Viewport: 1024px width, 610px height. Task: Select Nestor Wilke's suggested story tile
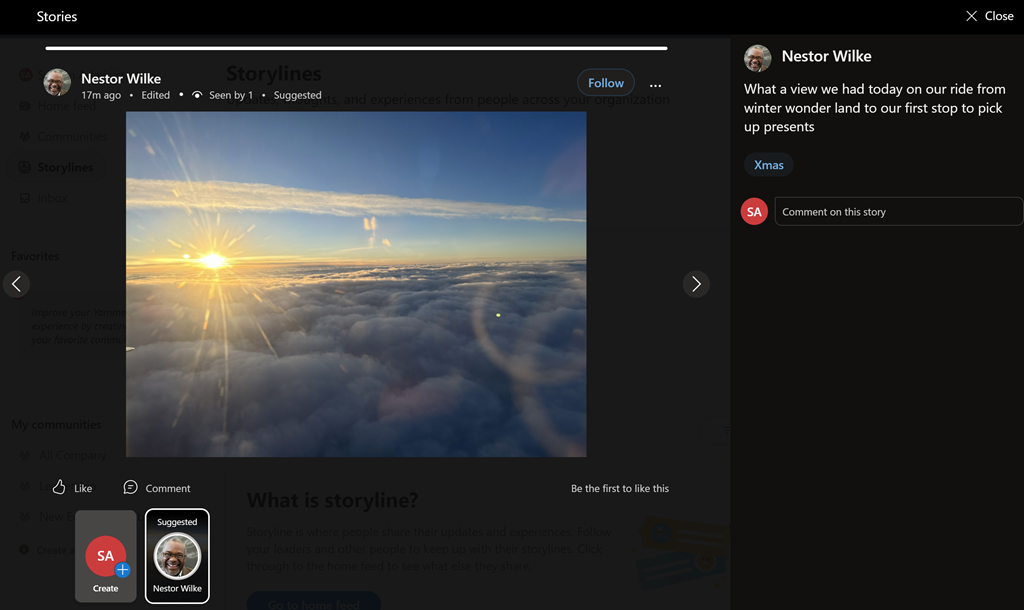click(x=177, y=556)
